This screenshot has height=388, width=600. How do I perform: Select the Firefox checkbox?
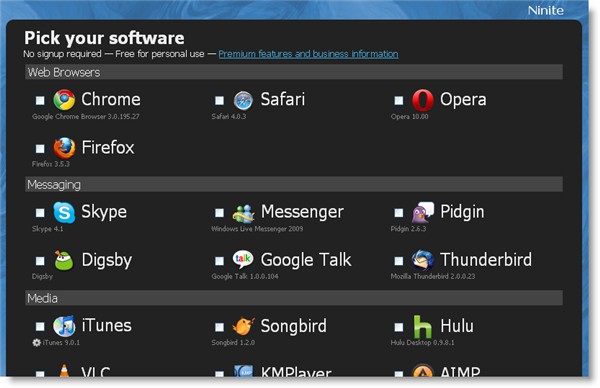[40, 148]
